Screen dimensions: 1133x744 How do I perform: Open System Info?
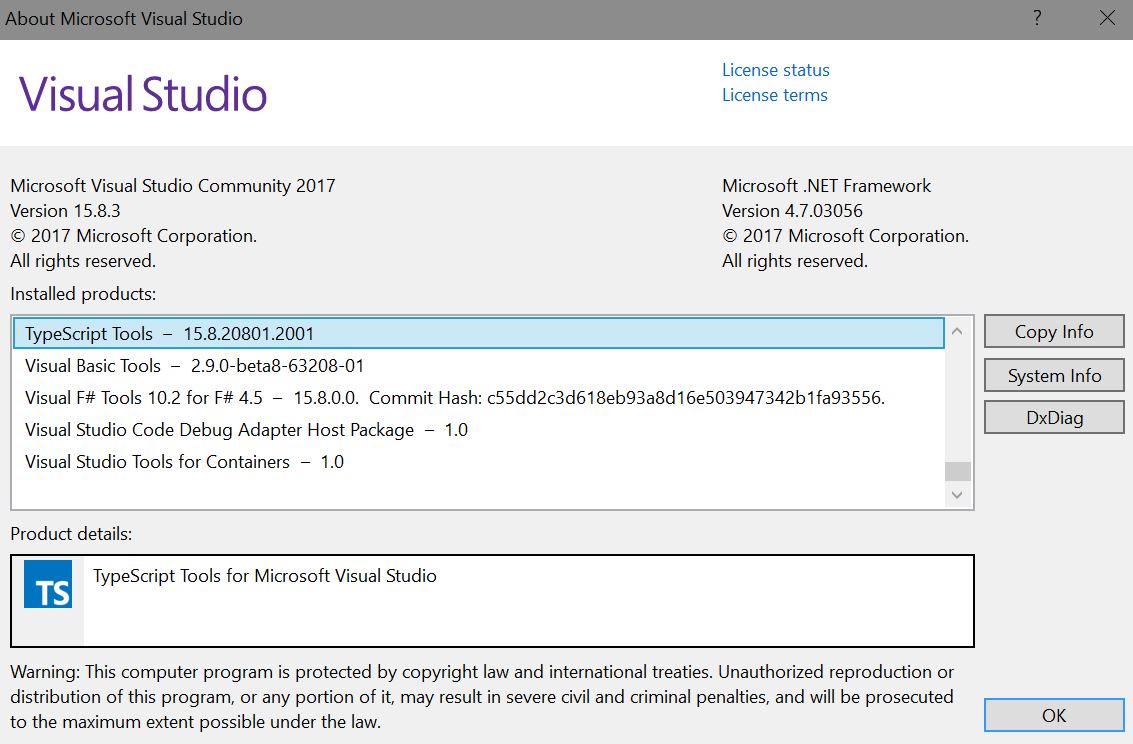(1054, 375)
